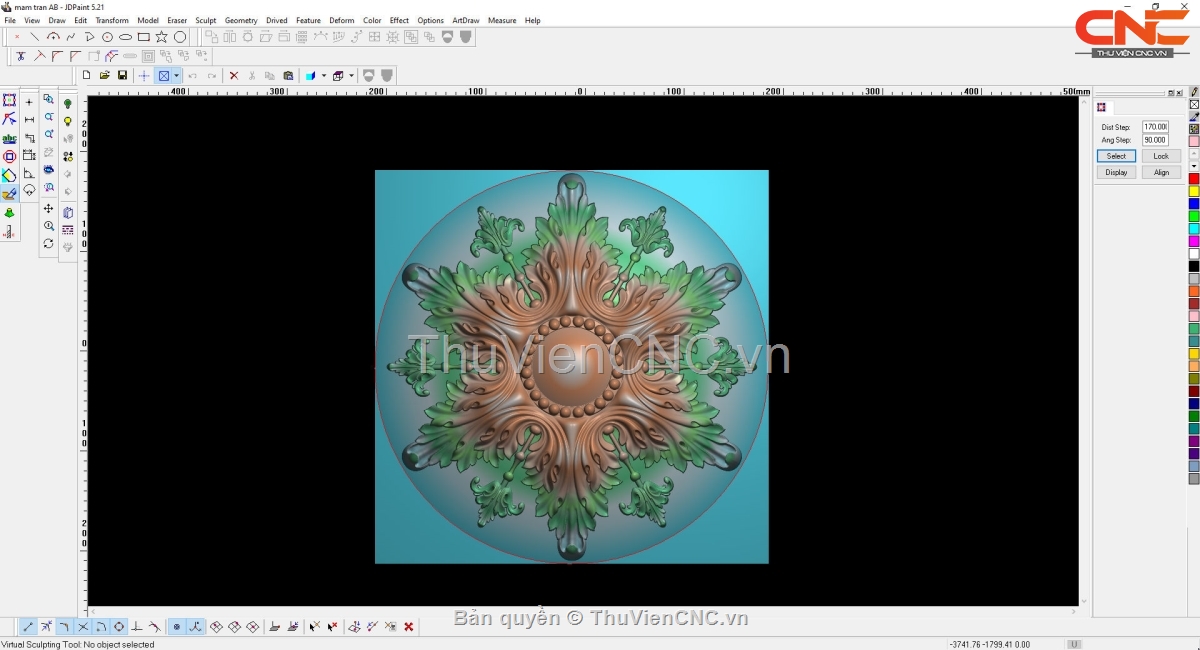Click the Display button
Image resolution: width=1200 pixels, height=650 pixels.
pos(1116,172)
